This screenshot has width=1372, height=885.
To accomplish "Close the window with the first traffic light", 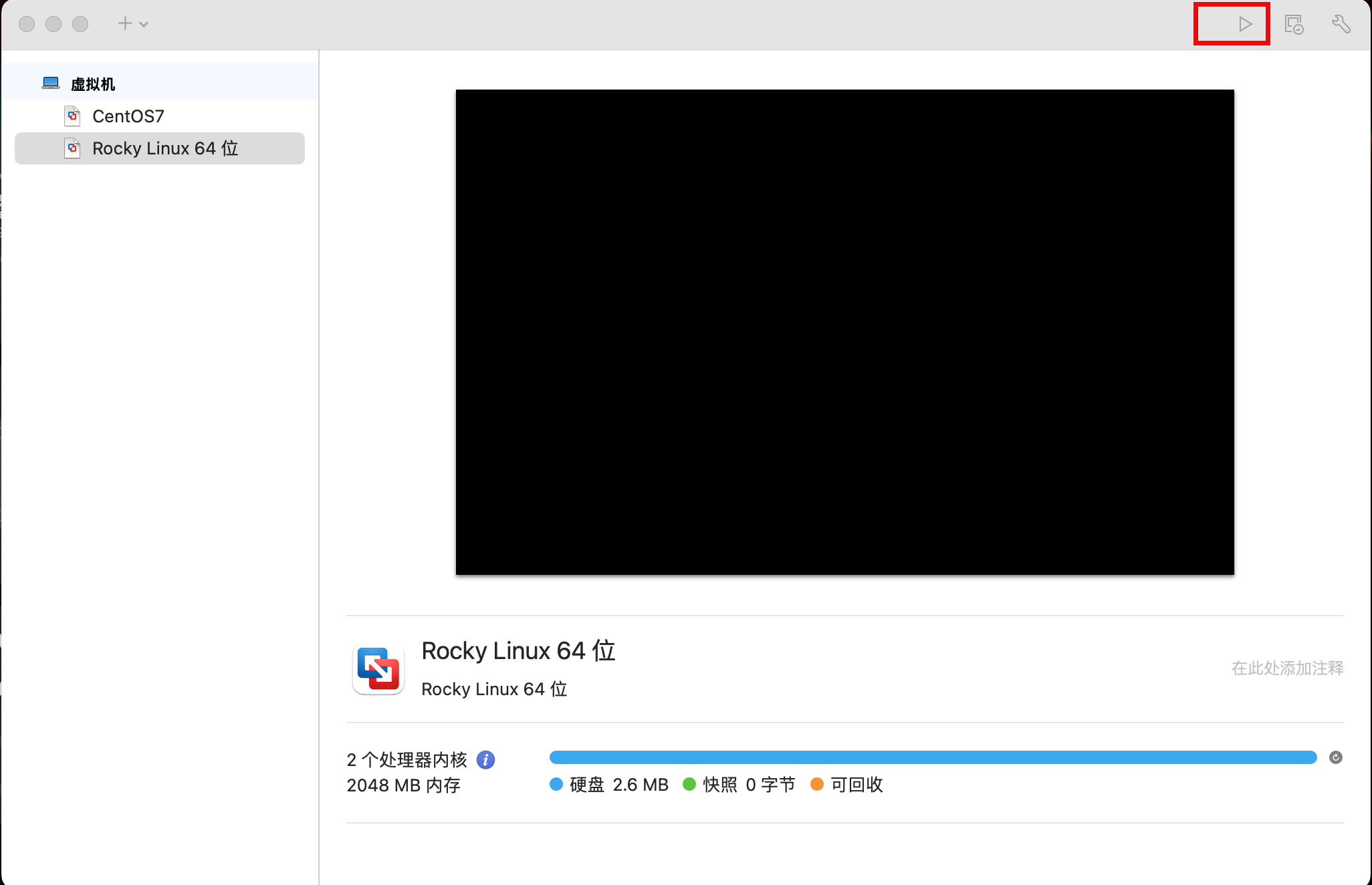I will pyautogui.click(x=27, y=24).
